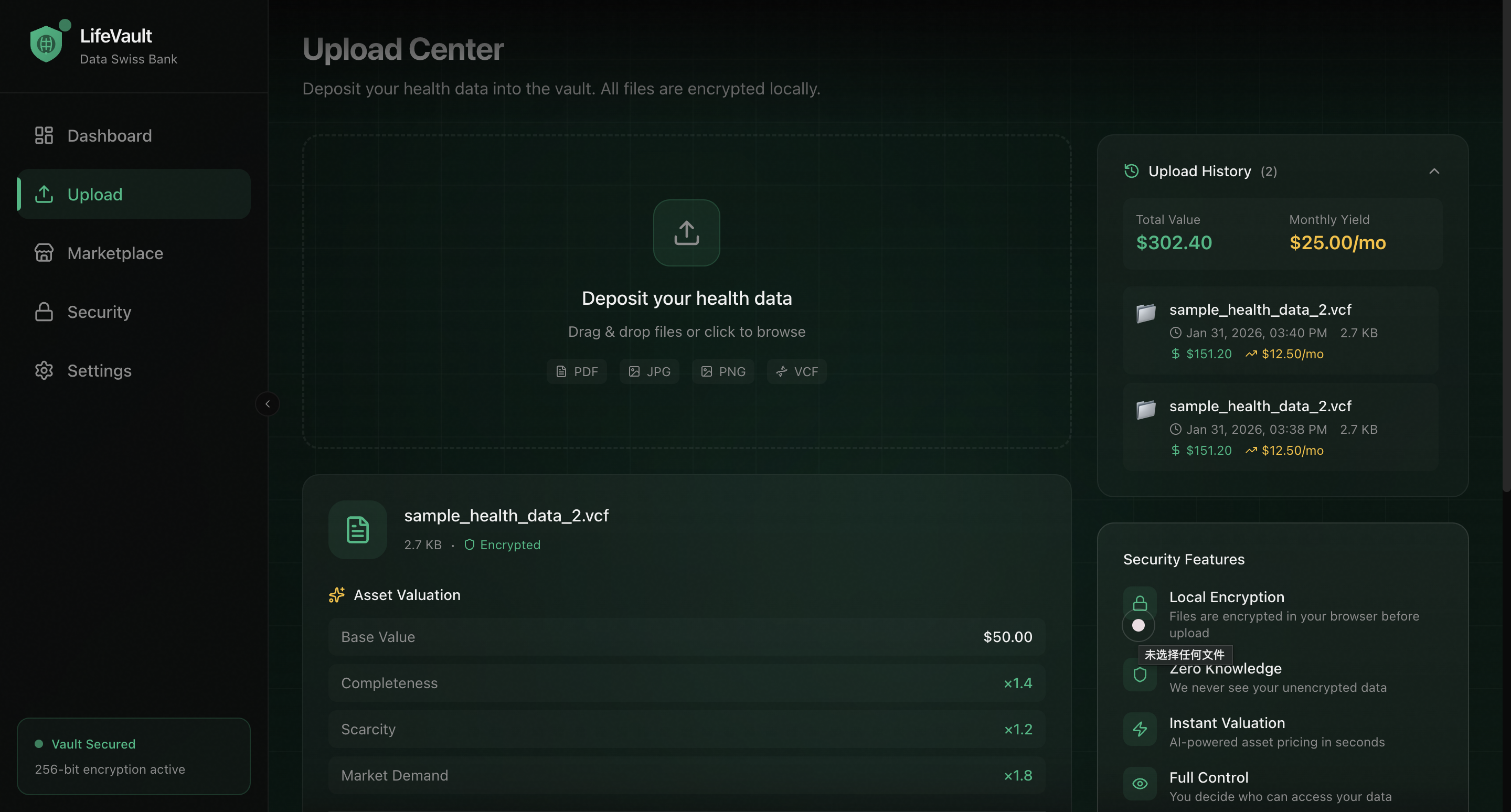Open the Dashboard page
Image resolution: width=1511 pixels, height=812 pixels.
pyautogui.click(x=109, y=135)
